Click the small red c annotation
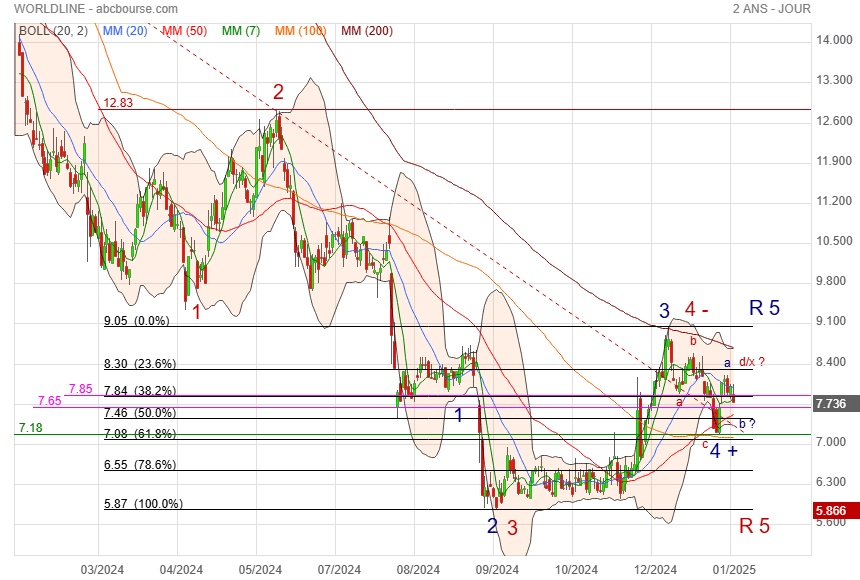 705,444
